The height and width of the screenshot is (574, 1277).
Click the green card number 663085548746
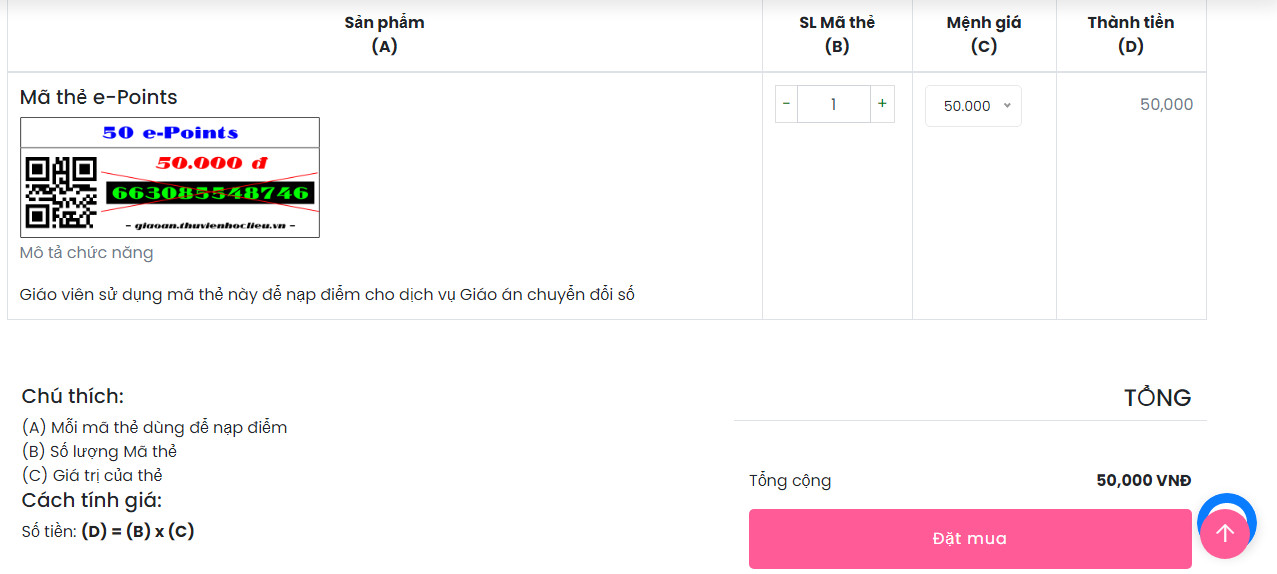[210, 193]
